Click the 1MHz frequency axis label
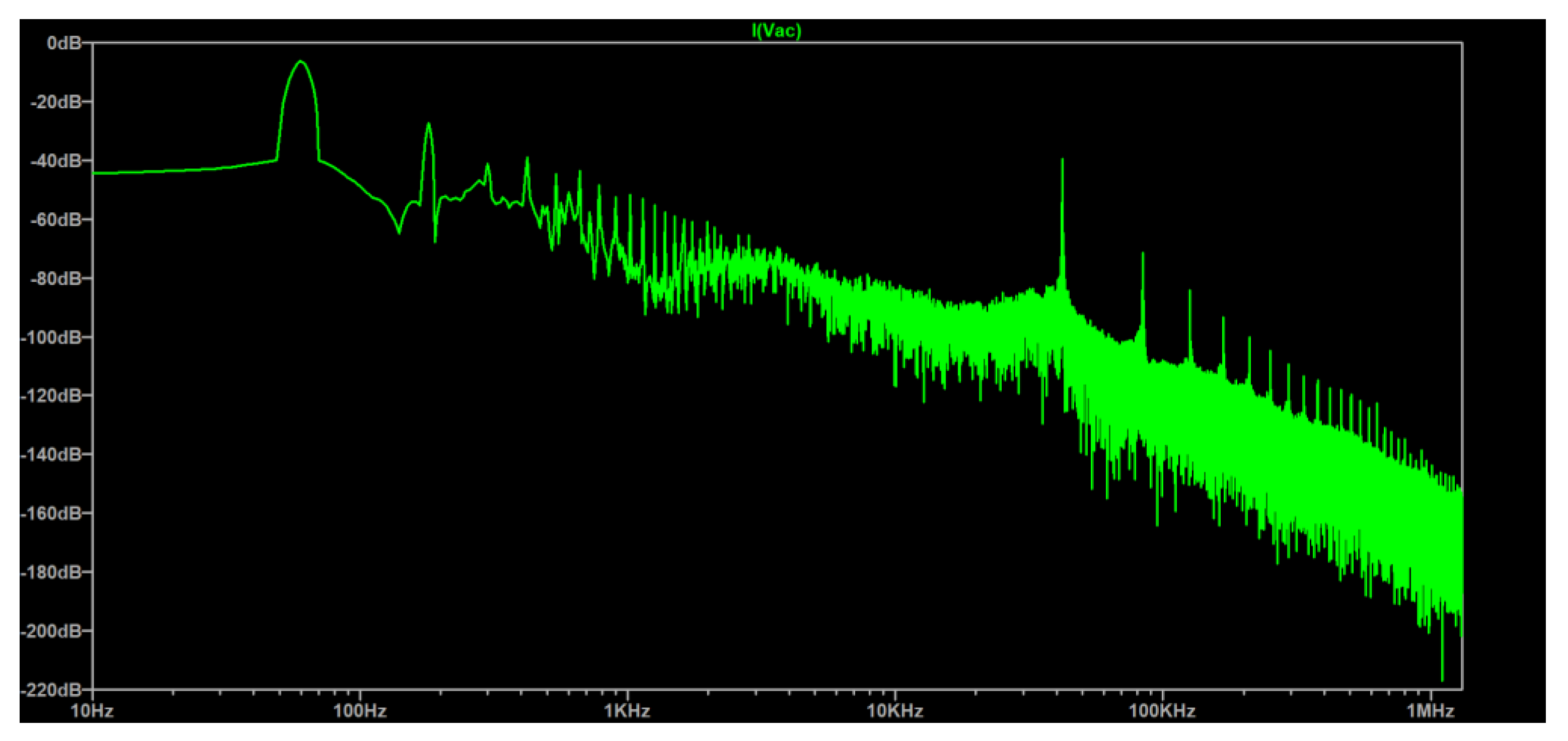 tap(1430, 711)
